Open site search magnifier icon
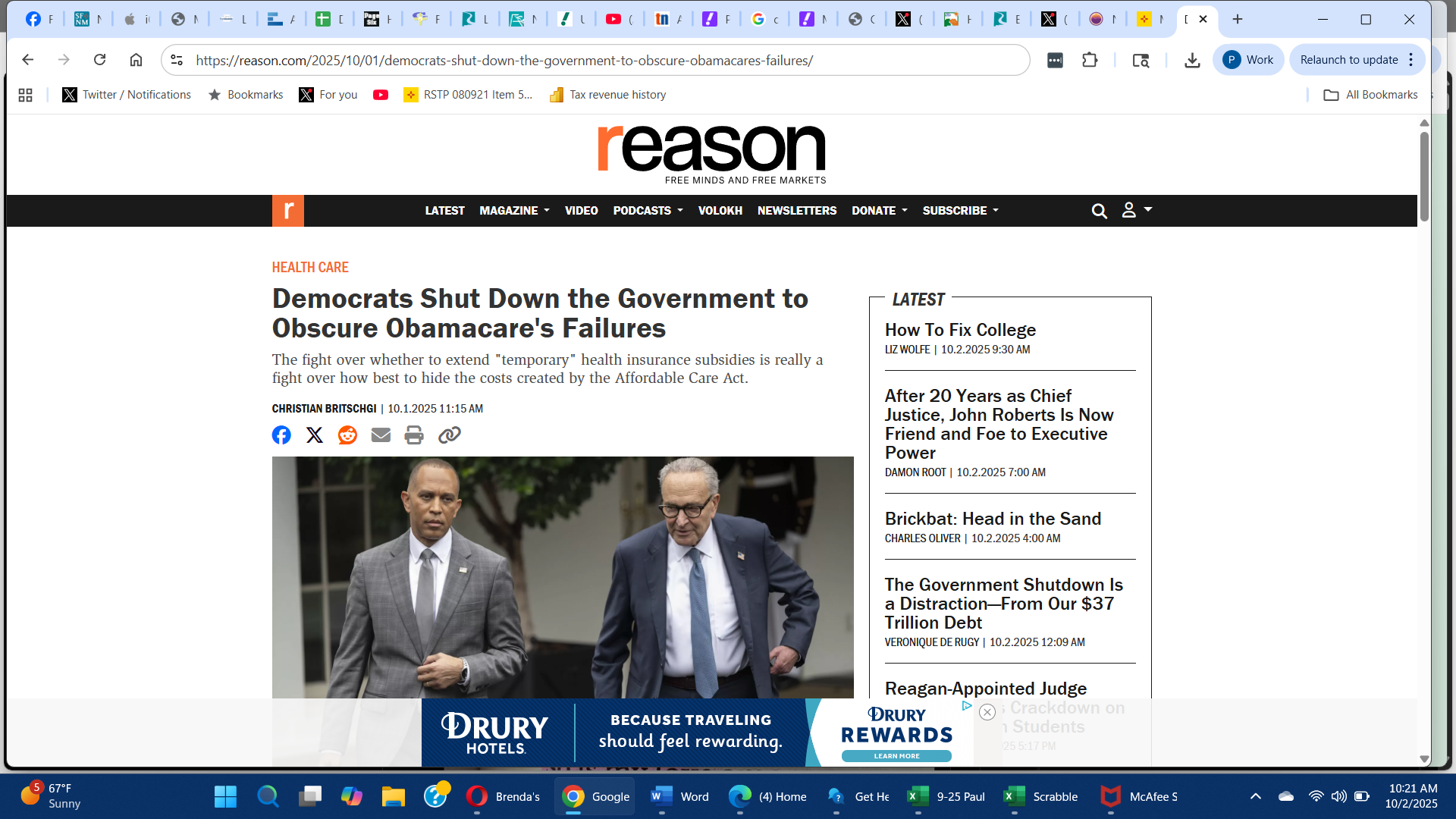The width and height of the screenshot is (1456, 819). click(1099, 211)
